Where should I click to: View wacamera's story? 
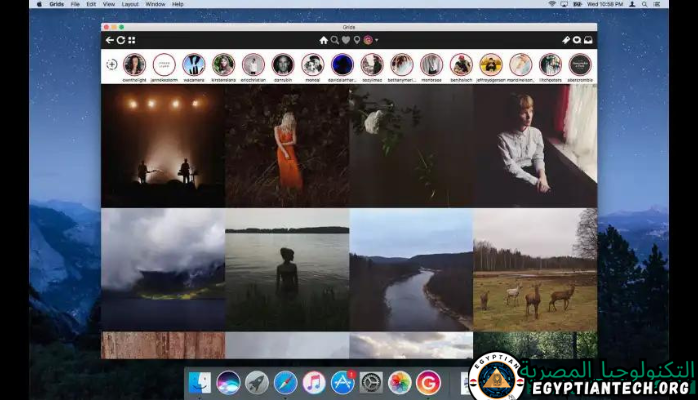pyautogui.click(x=193, y=65)
